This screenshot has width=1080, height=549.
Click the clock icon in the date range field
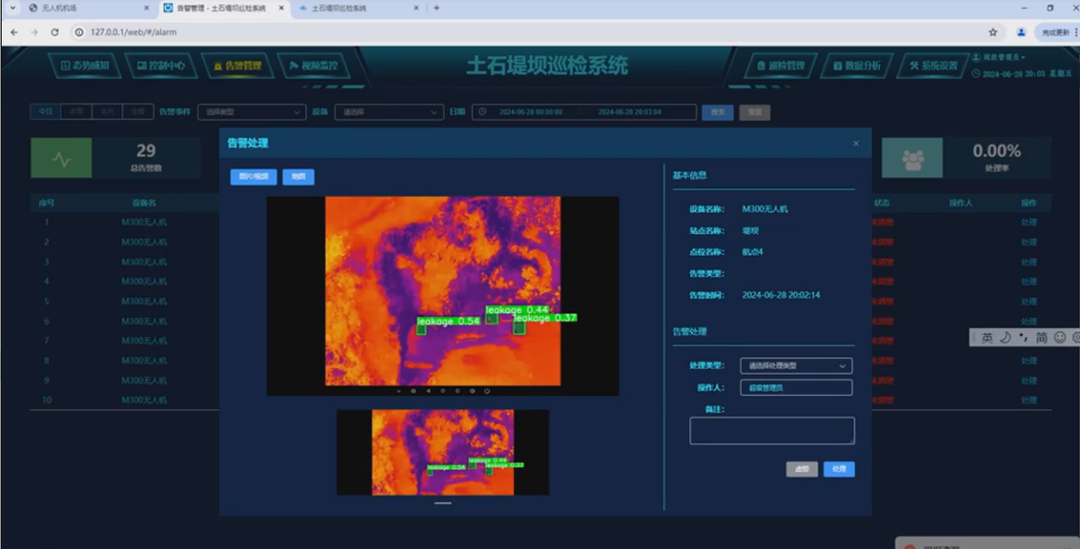coord(482,112)
